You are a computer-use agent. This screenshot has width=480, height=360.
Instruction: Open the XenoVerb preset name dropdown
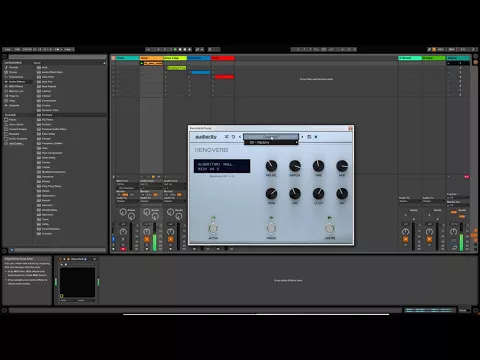point(271,137)
